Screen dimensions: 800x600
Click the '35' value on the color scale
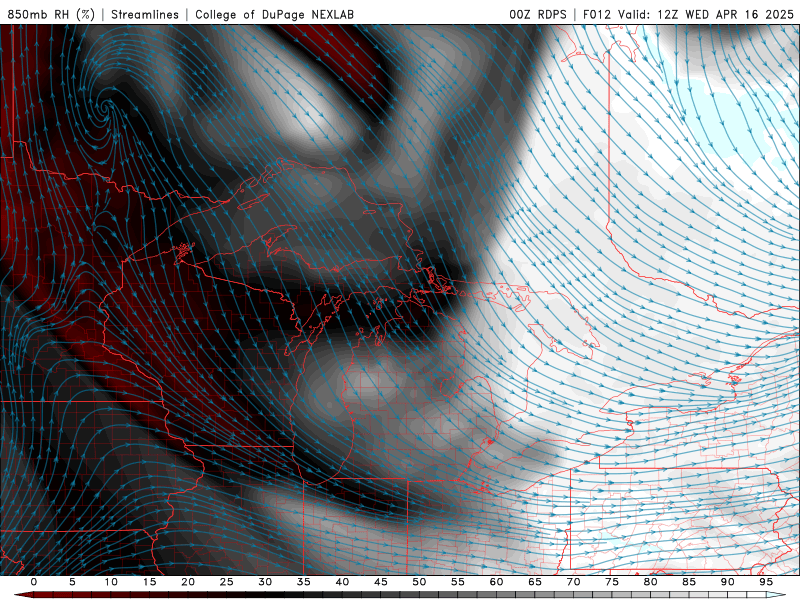pyautogui.click(x=304, y=582)
